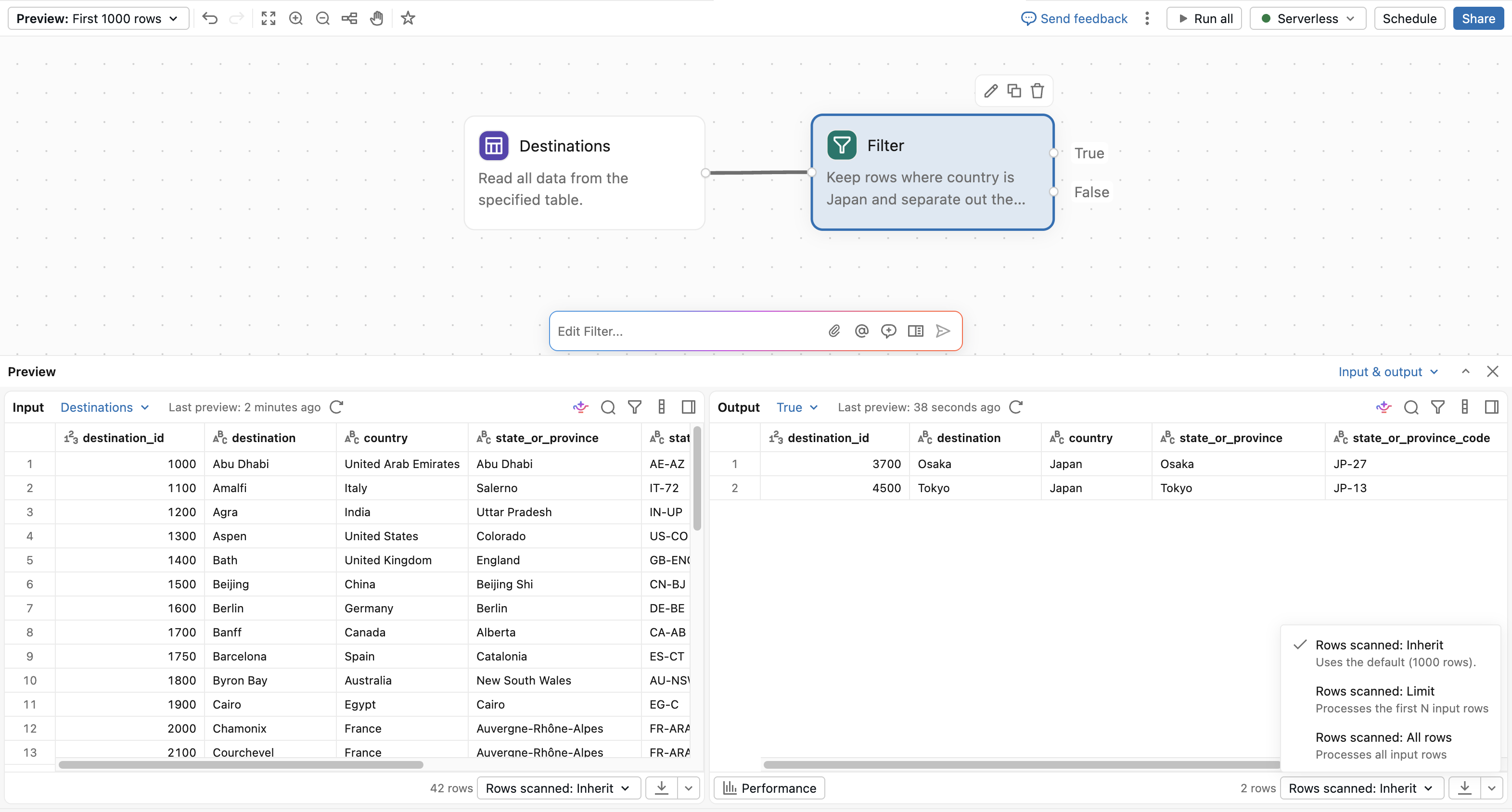Choose Rows scanned: Limit option
This screenshot has height=812, width=1512.
[x=1402, y=699]
